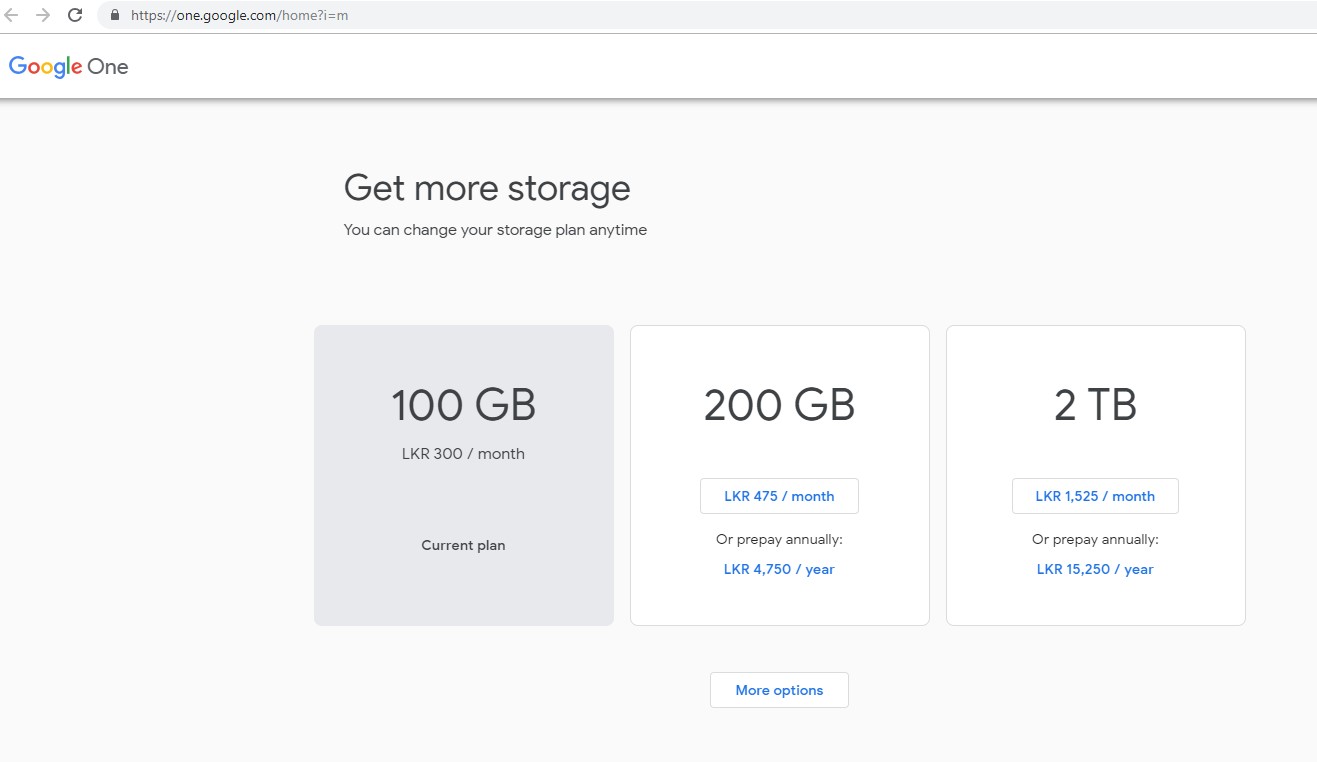
Task: Click the Get more storage heading
Action: tap(487, 188)
